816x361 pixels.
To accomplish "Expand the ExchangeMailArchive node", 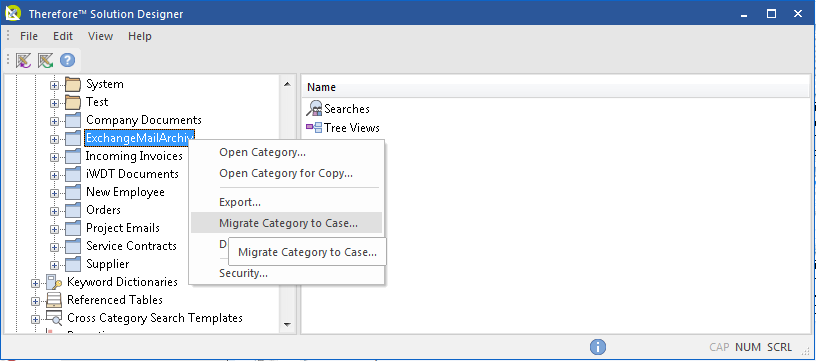I will (x=54, y=139).
